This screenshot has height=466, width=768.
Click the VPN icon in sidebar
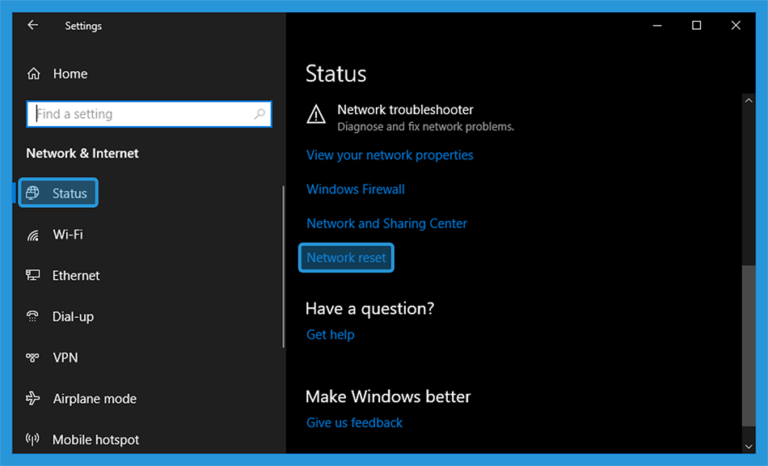click(x=33, y=357)
